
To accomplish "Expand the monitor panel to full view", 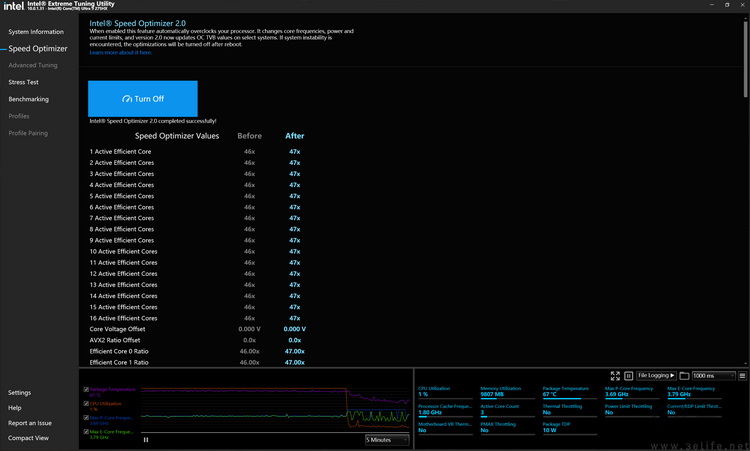I will coord(615,376).
